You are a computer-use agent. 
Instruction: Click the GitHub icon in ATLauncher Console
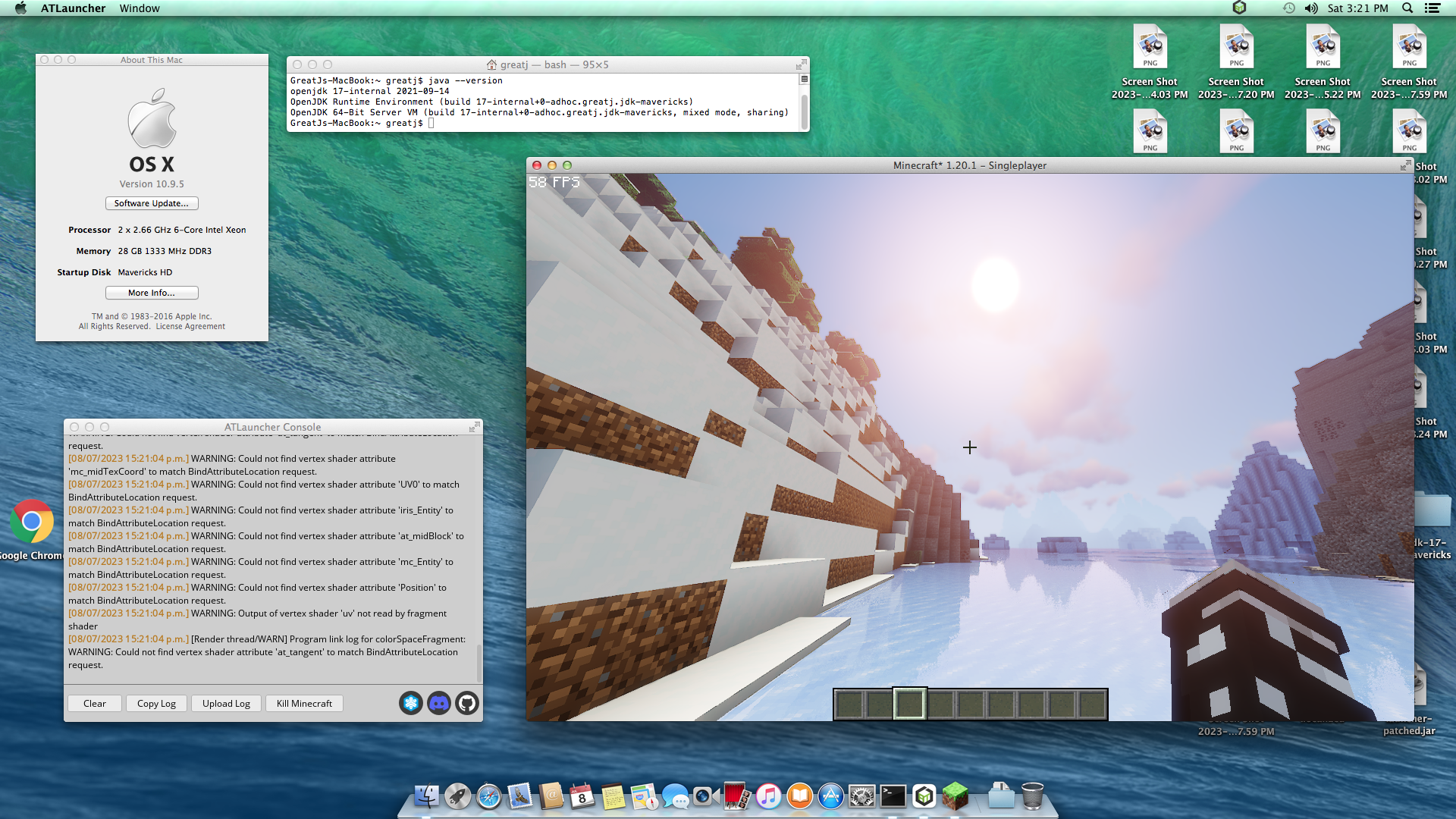coord(467,703)
